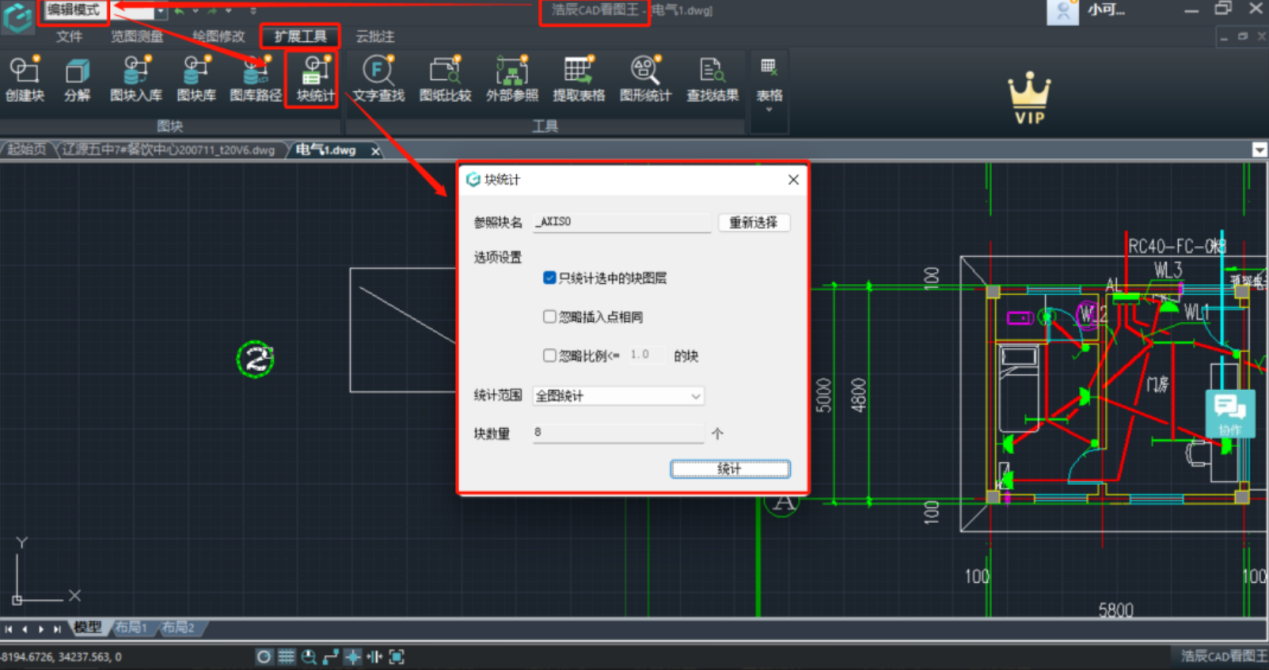The height and width of the screenshot is (670, 1269).
Task: Click the gold VIP crown icon
Action: coord(1029,98)
